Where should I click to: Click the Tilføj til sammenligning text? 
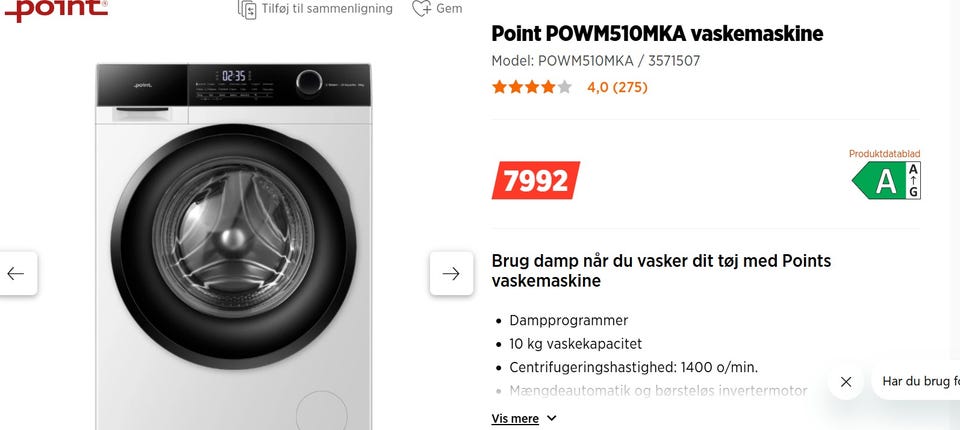pos(327,9)
